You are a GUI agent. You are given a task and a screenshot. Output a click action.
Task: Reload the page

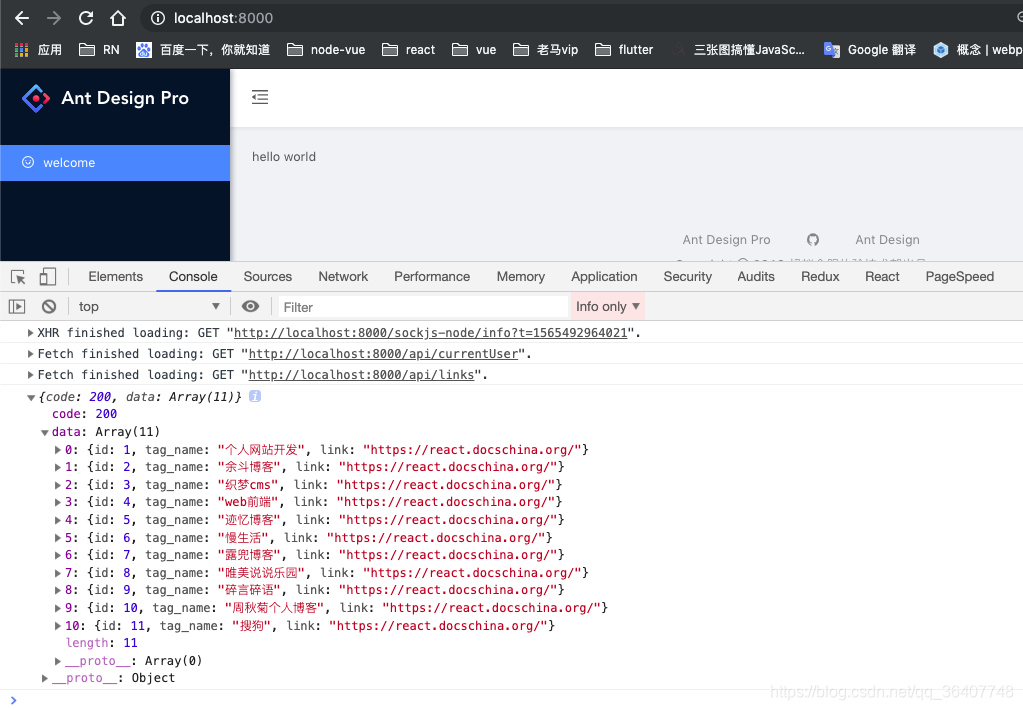click(x=86, y=18)
